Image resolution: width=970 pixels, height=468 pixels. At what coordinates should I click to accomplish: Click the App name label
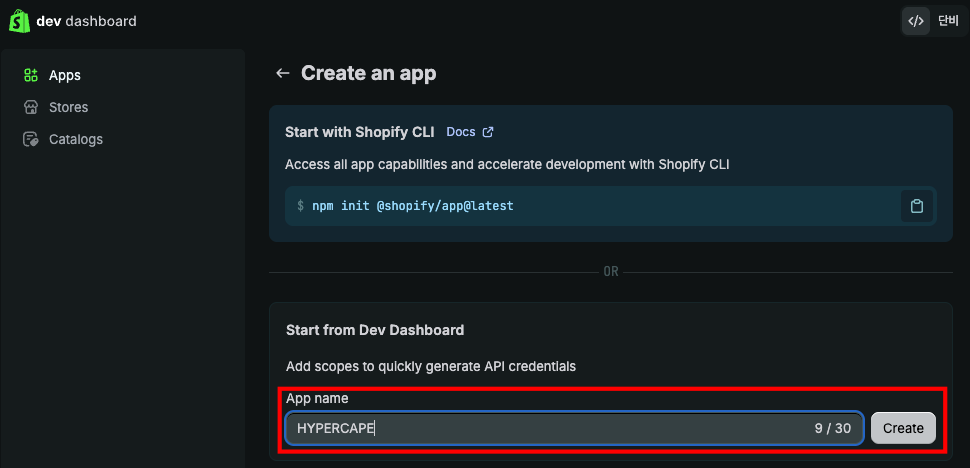click(x=317, y=399)
